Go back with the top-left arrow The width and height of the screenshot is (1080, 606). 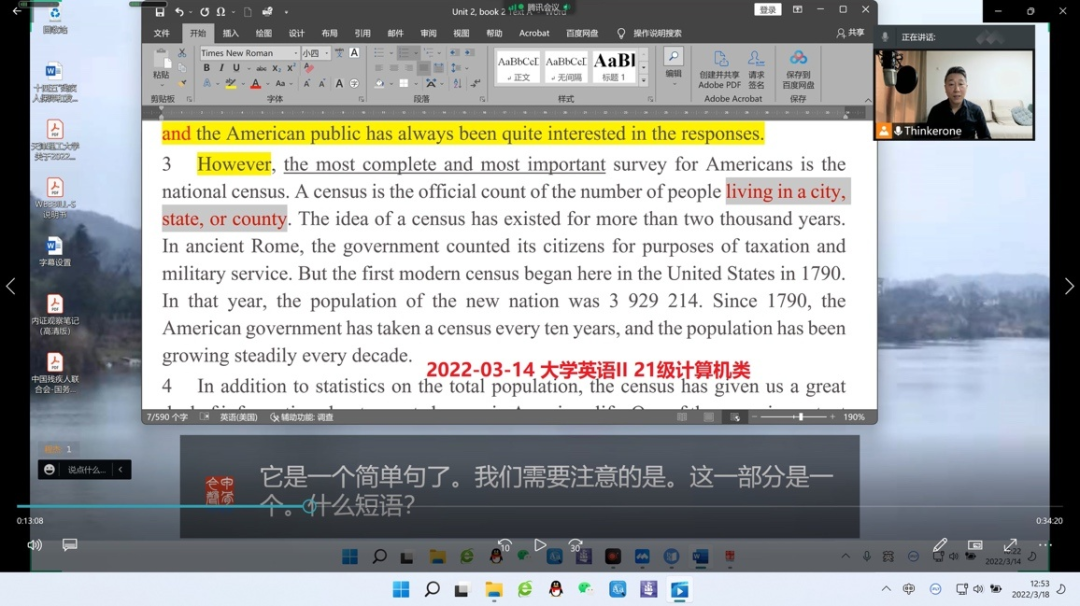tap(16, 11)
